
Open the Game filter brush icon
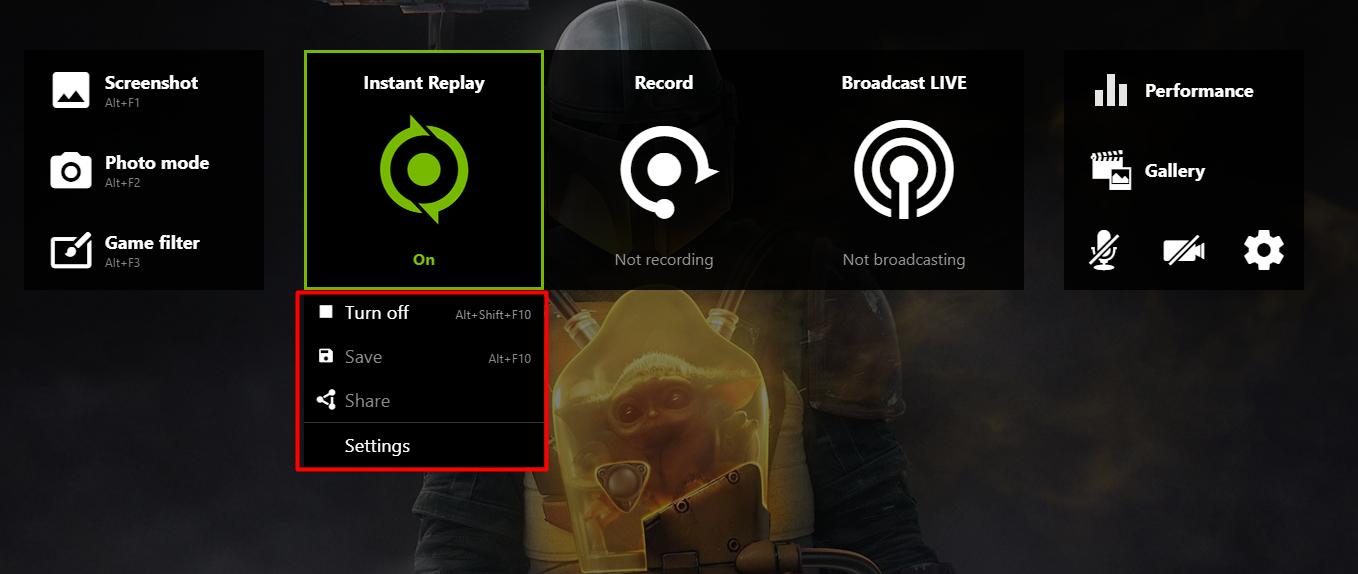(x=71, y=250)
